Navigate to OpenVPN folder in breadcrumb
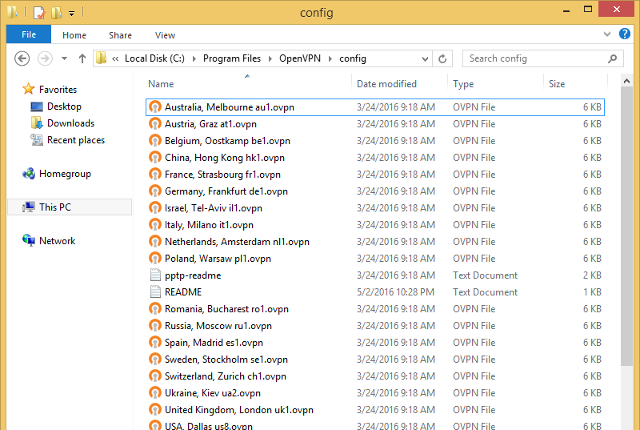The width and height of the screenshot is (640, 430). [x=300, y=59]
